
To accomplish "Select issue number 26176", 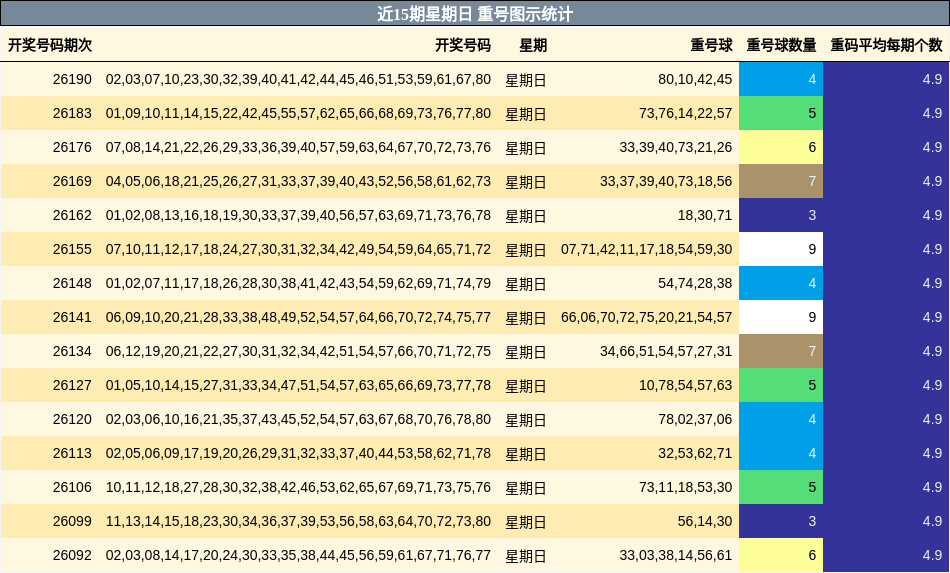I will (72, 147).
